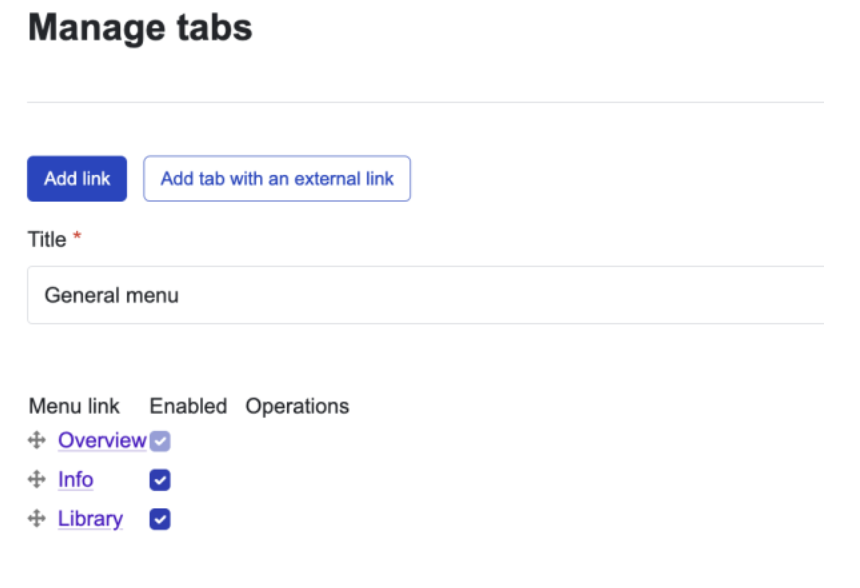Open the Info menu link
Image resolution: width=860 pixels, height=588 pixels.
coord(75,480)
